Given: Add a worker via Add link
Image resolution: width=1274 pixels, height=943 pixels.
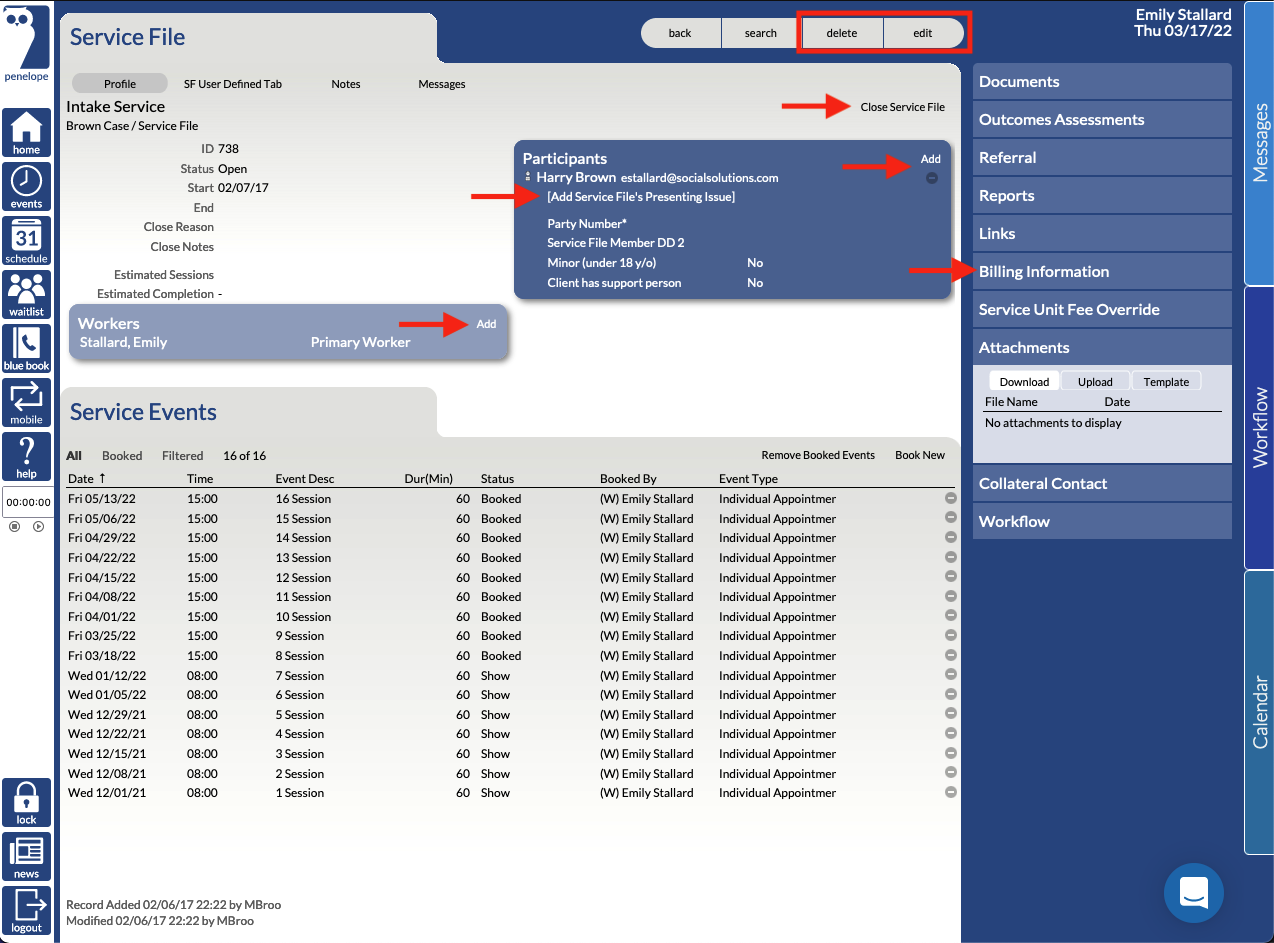Looking at the screenshot, I should [x=486, y=324].
